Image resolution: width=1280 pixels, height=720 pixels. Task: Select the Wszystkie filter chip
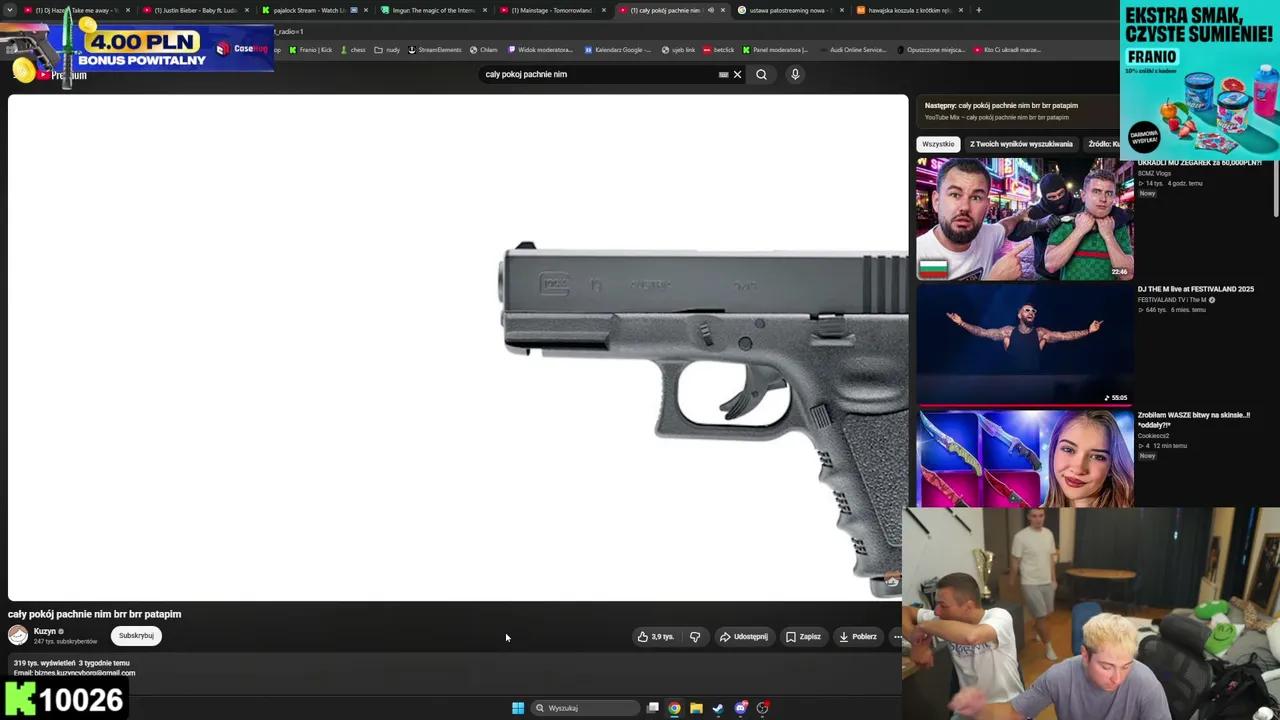pos(938,144)
